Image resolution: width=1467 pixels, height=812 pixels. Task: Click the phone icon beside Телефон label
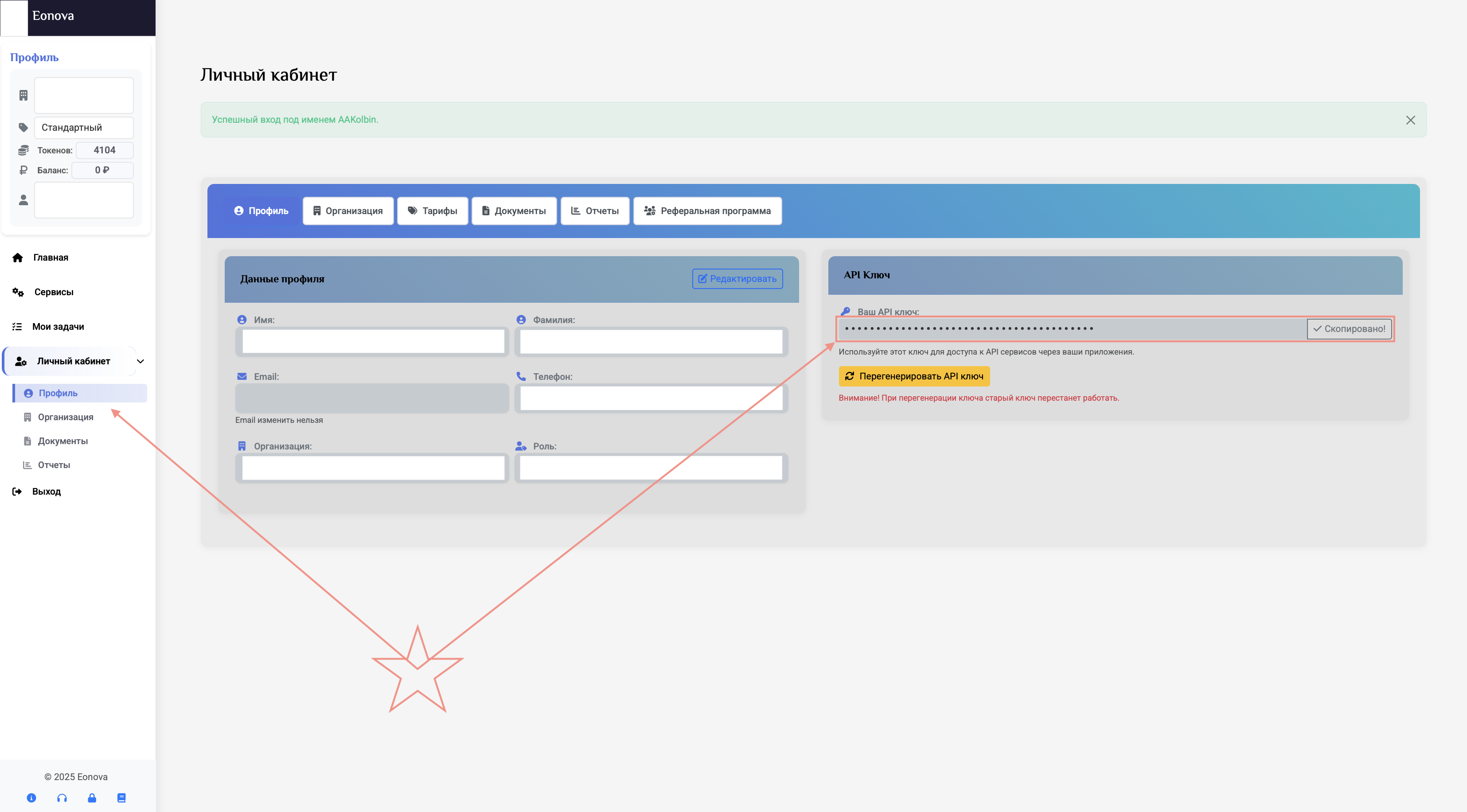[521, 376]
